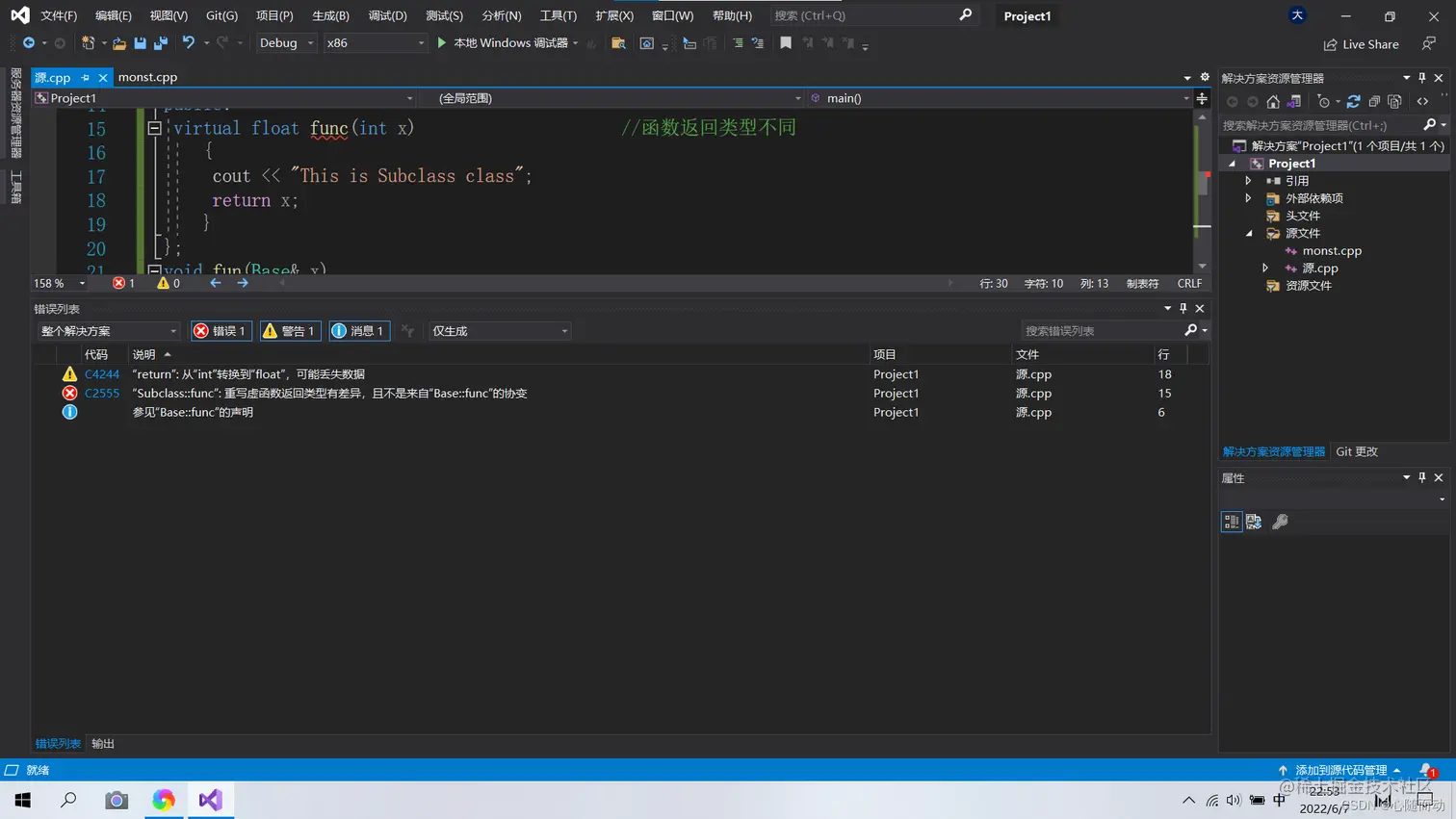
Task: Toggle the errors 1 filter button
Action: (221, 331)
